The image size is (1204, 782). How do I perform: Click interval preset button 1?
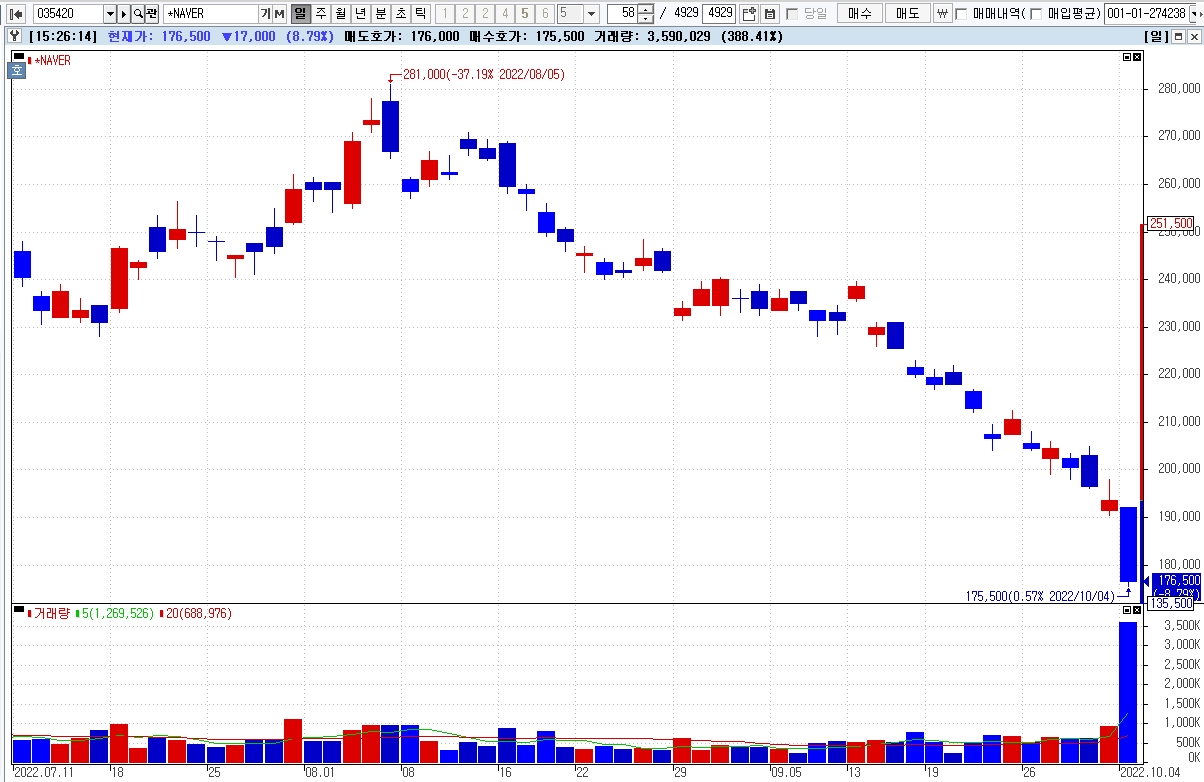tap(445, 14)
